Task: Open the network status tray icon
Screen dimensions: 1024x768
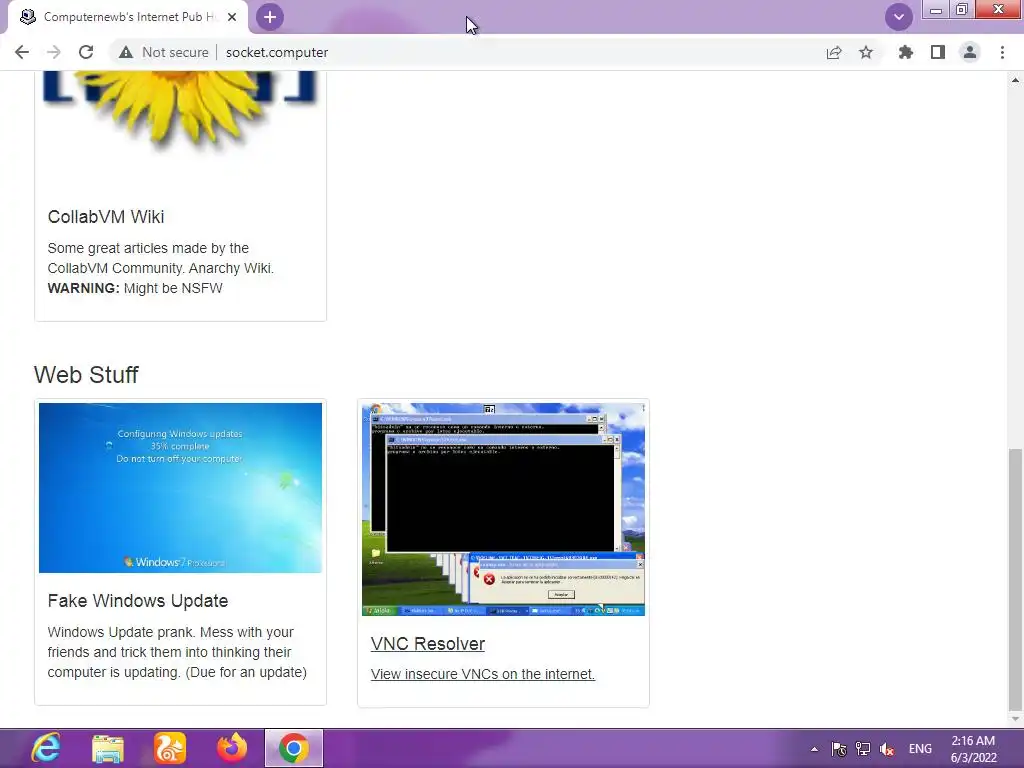Action: (x=863, y=749)
